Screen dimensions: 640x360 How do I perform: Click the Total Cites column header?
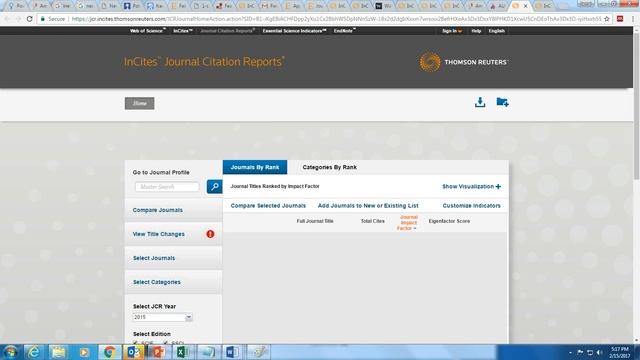coord(372,221)
